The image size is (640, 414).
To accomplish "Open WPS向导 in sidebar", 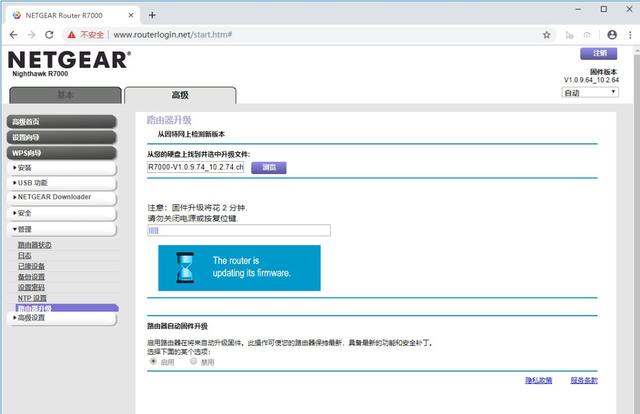I will pyautogui.click(x=62, y=153).
